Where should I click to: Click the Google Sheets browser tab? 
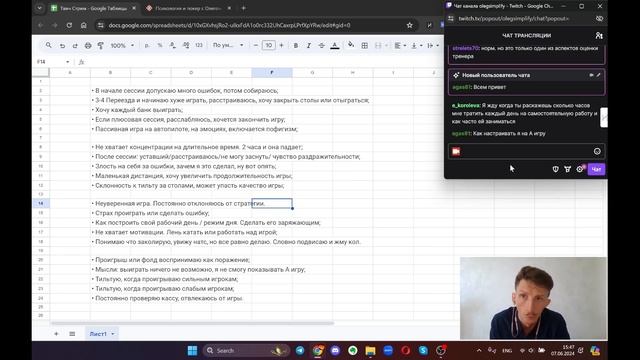[x=93, y=8]
